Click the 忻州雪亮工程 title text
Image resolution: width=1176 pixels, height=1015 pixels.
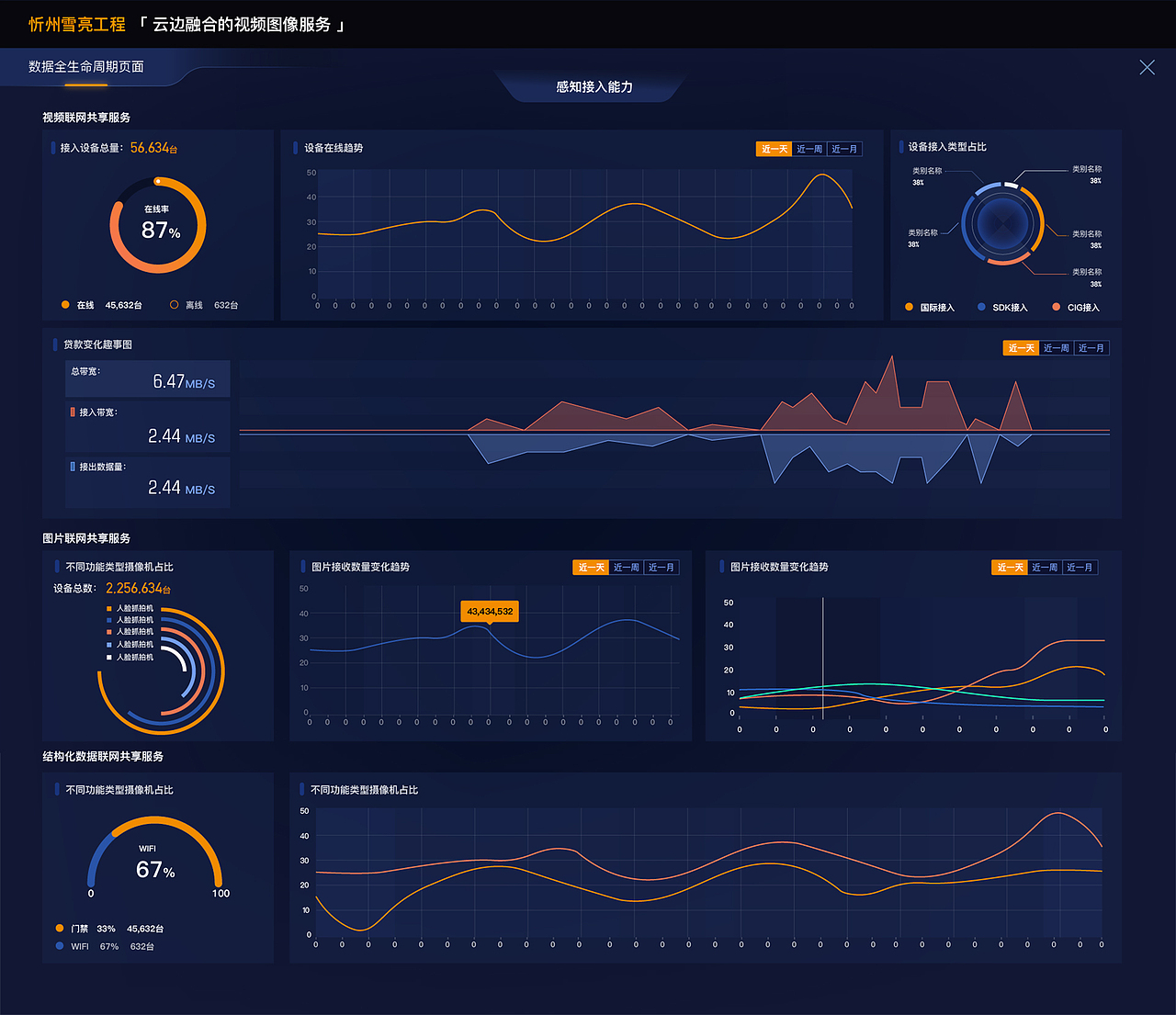77,25
